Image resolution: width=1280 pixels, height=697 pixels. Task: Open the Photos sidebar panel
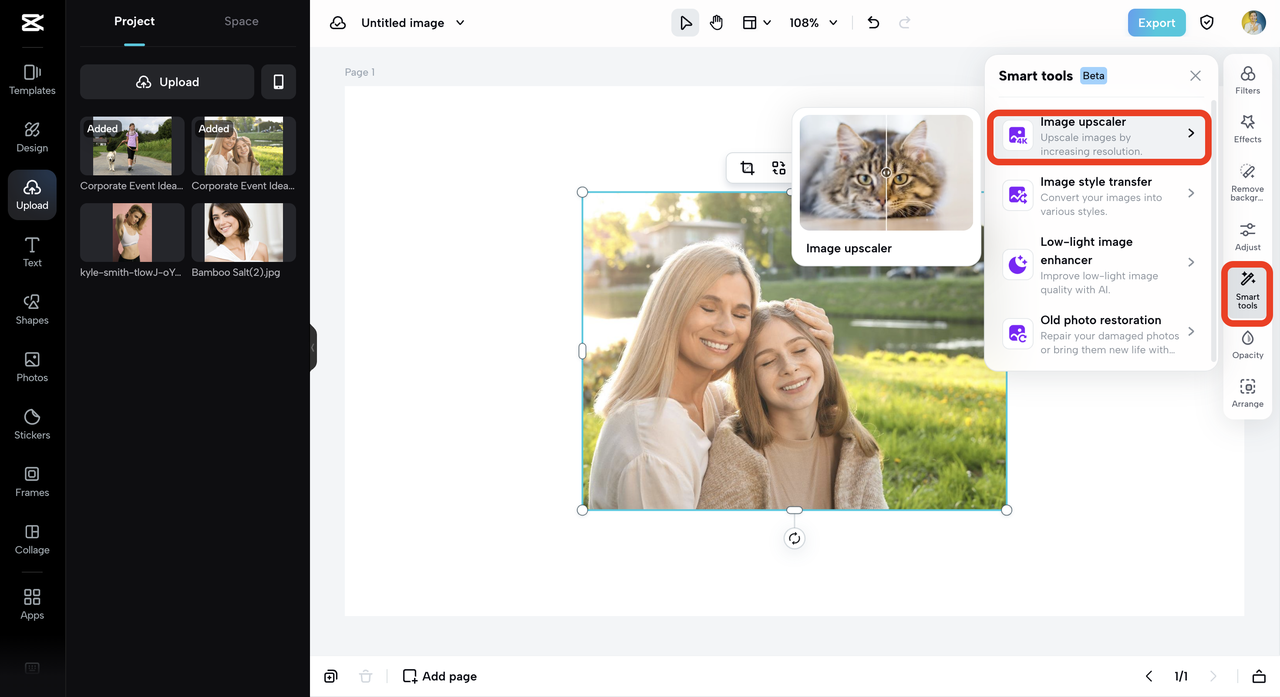[32, 367]
